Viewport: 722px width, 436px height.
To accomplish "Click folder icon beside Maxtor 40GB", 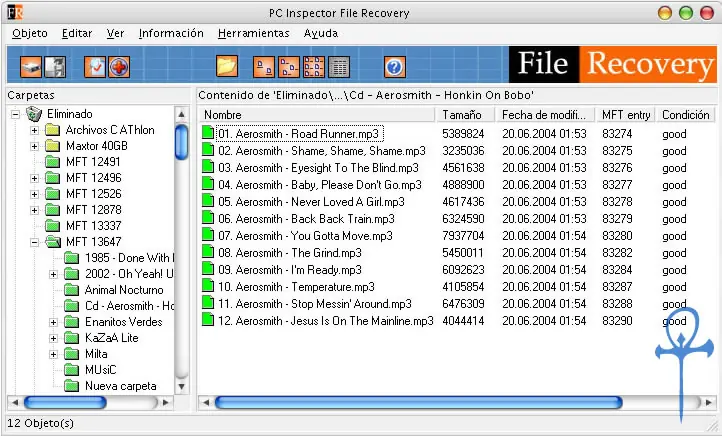I will 52,146.
